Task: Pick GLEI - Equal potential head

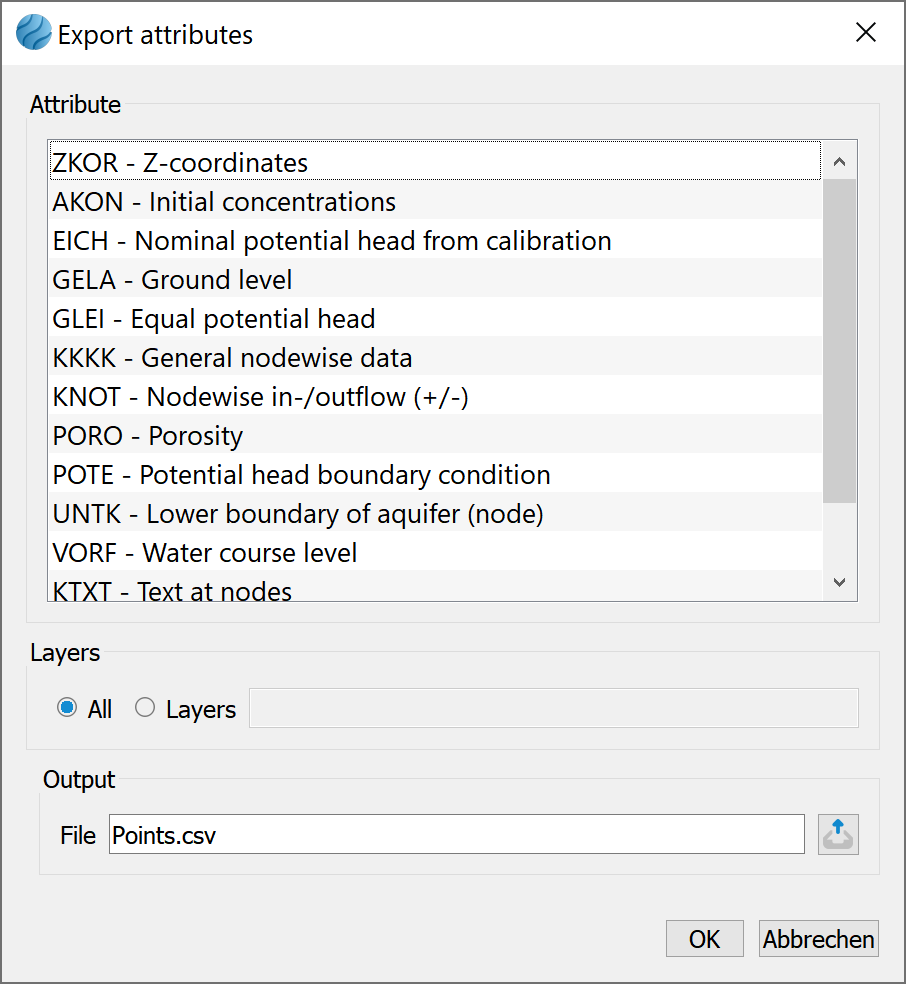Action: pos(435,318)
